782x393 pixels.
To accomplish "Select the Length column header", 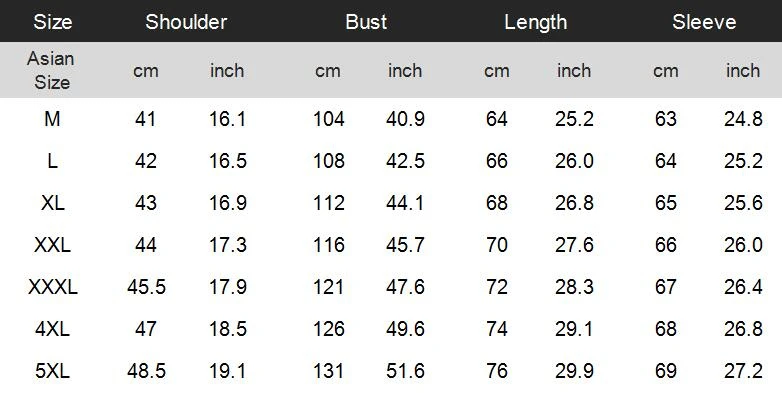I will [x=536, y=22].
